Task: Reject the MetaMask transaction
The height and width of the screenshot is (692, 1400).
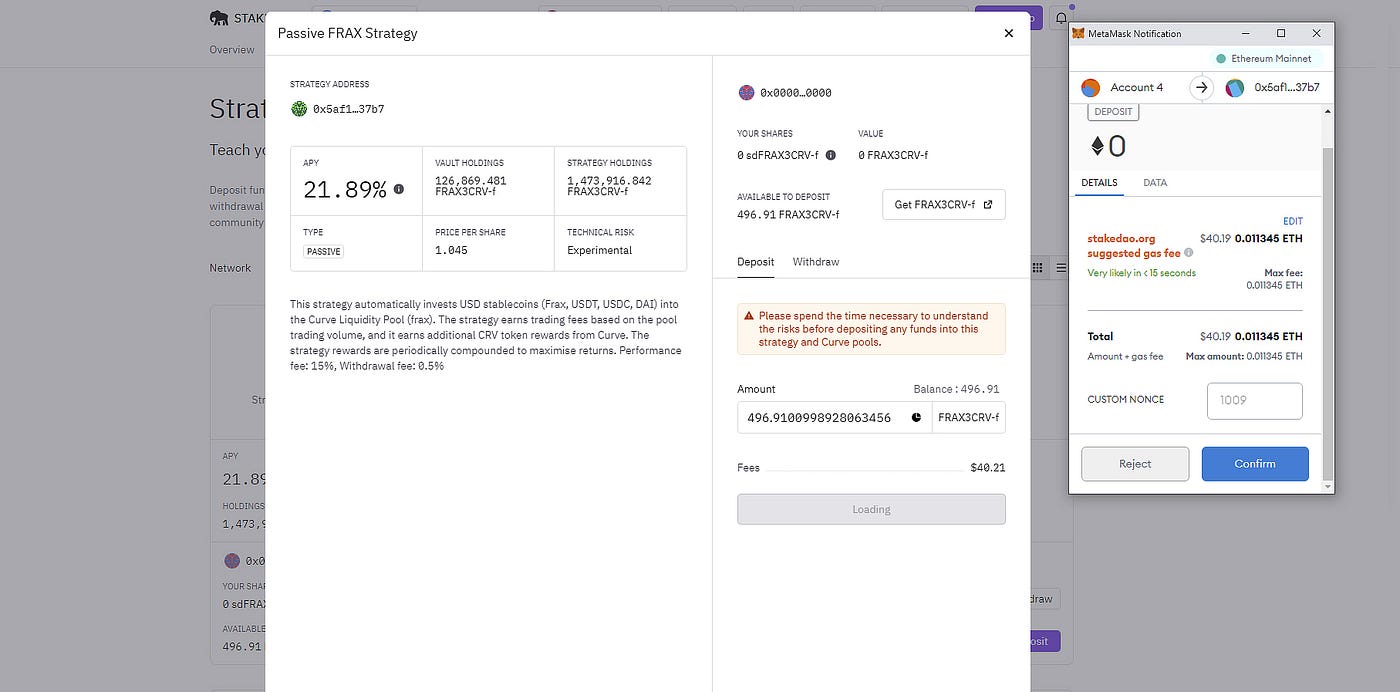Action: [x=1135, y=464]
